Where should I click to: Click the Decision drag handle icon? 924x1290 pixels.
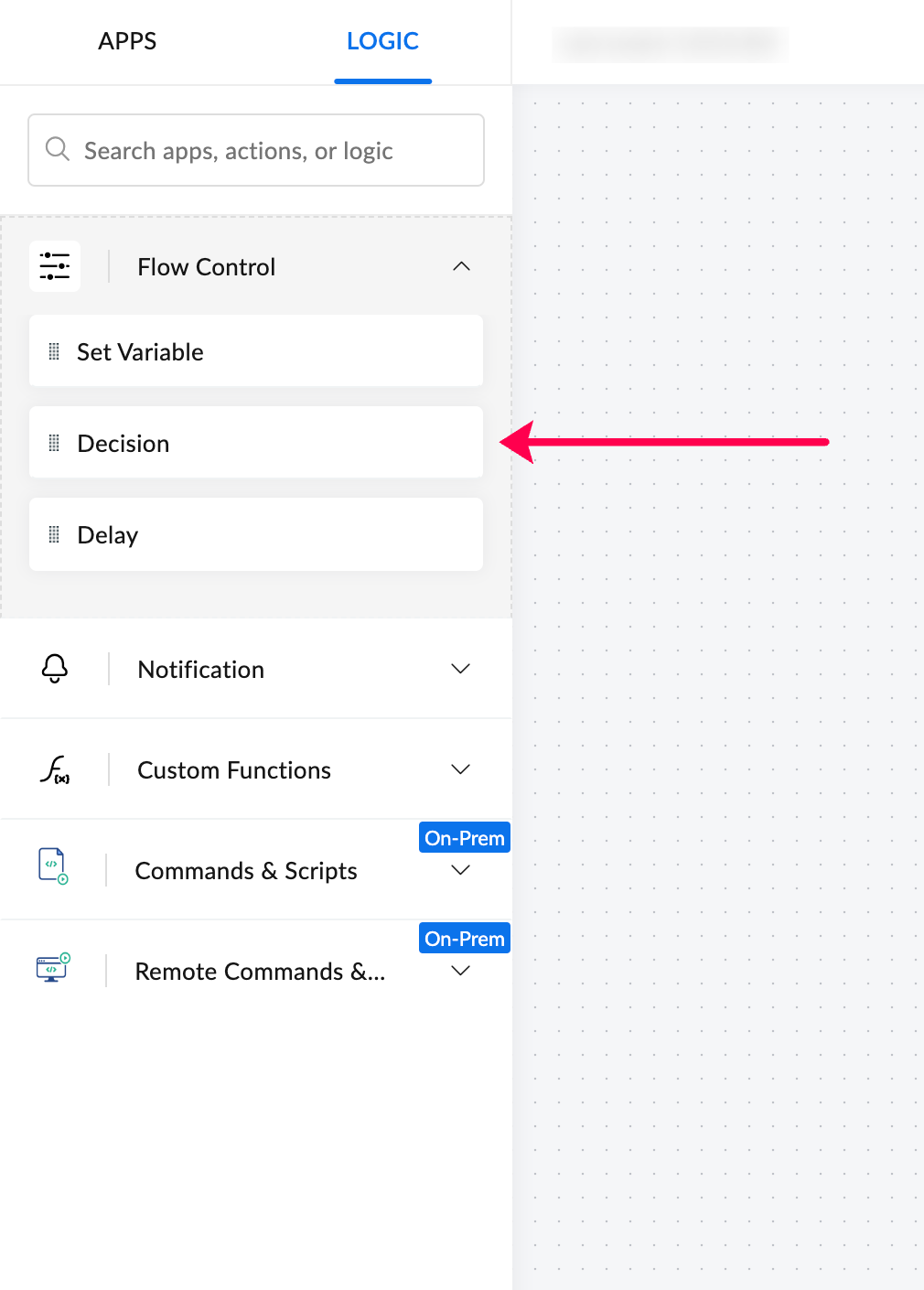click(54, 443)
